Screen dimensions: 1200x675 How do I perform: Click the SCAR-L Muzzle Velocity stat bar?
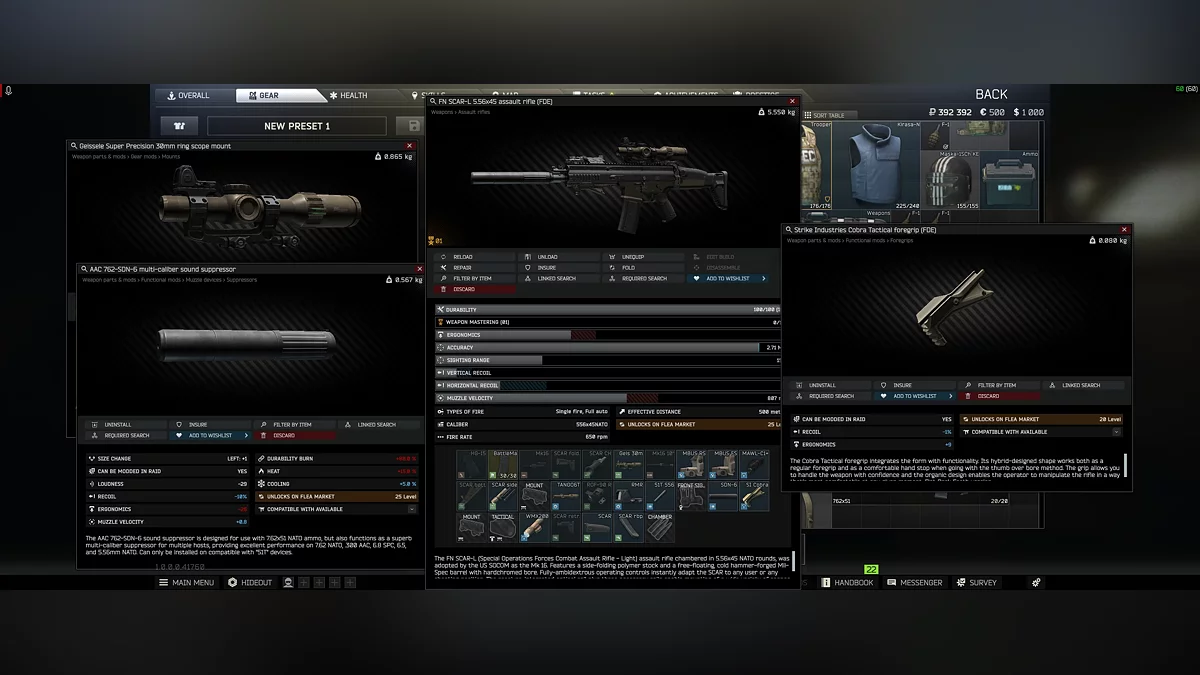608,398
